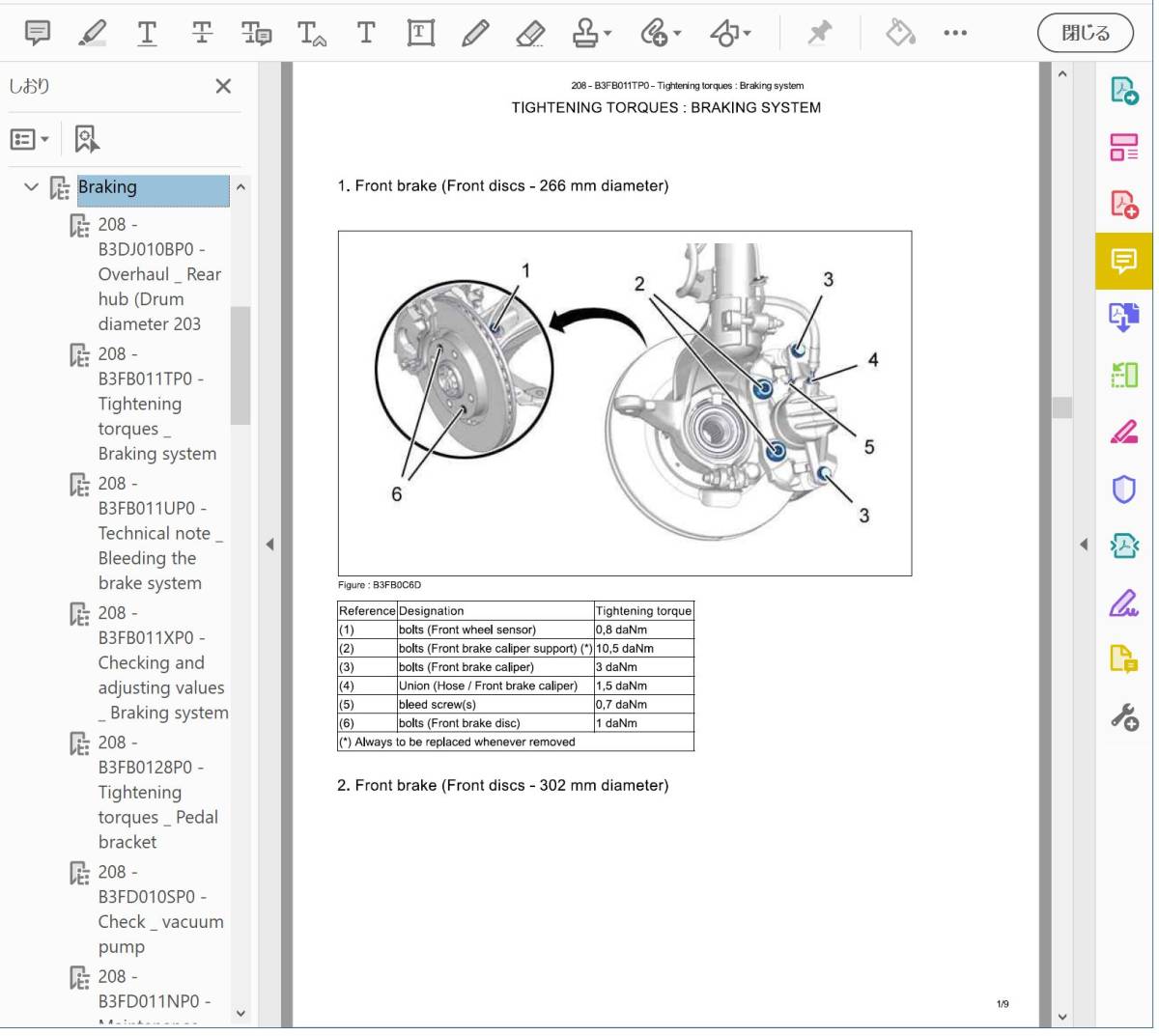Open the Compare Files green tool

pos(1124,374)
